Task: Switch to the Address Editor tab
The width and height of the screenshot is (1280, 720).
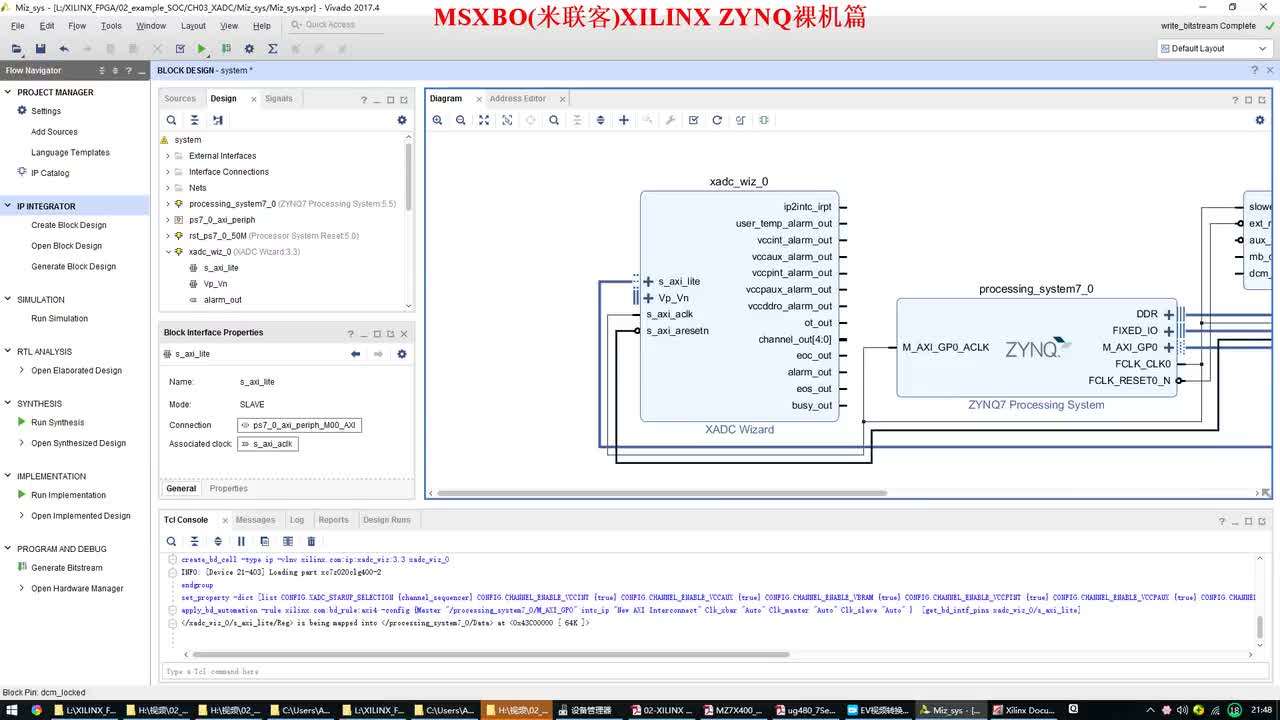Action: [517, 98]
